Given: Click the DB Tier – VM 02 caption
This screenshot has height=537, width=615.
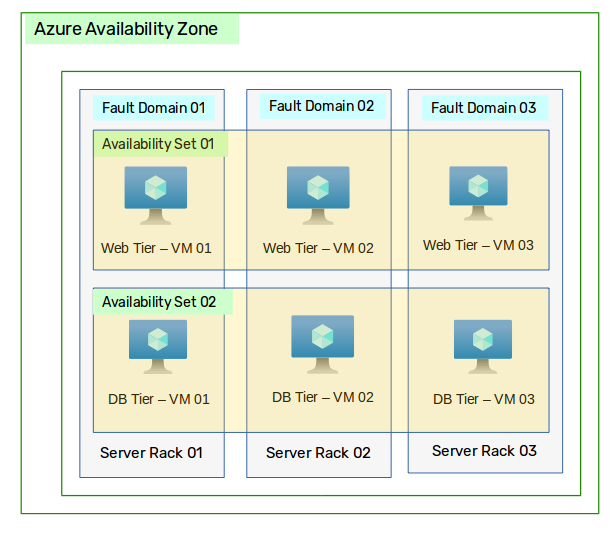Looking at the screenshot, I should [x=323, y=397].
